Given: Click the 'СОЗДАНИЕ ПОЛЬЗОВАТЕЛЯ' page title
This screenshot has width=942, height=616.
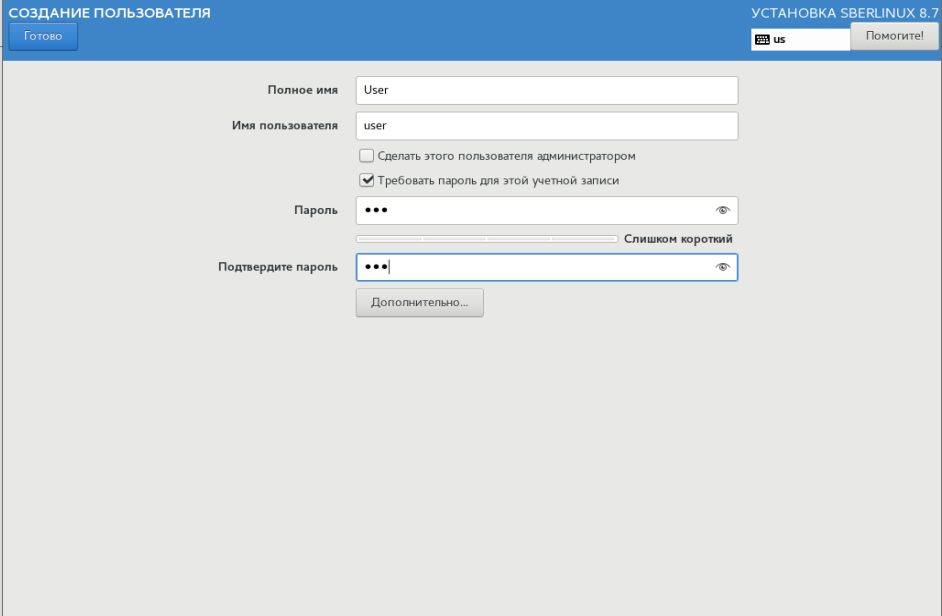Looking at the screenshot, I should [109, 13].
